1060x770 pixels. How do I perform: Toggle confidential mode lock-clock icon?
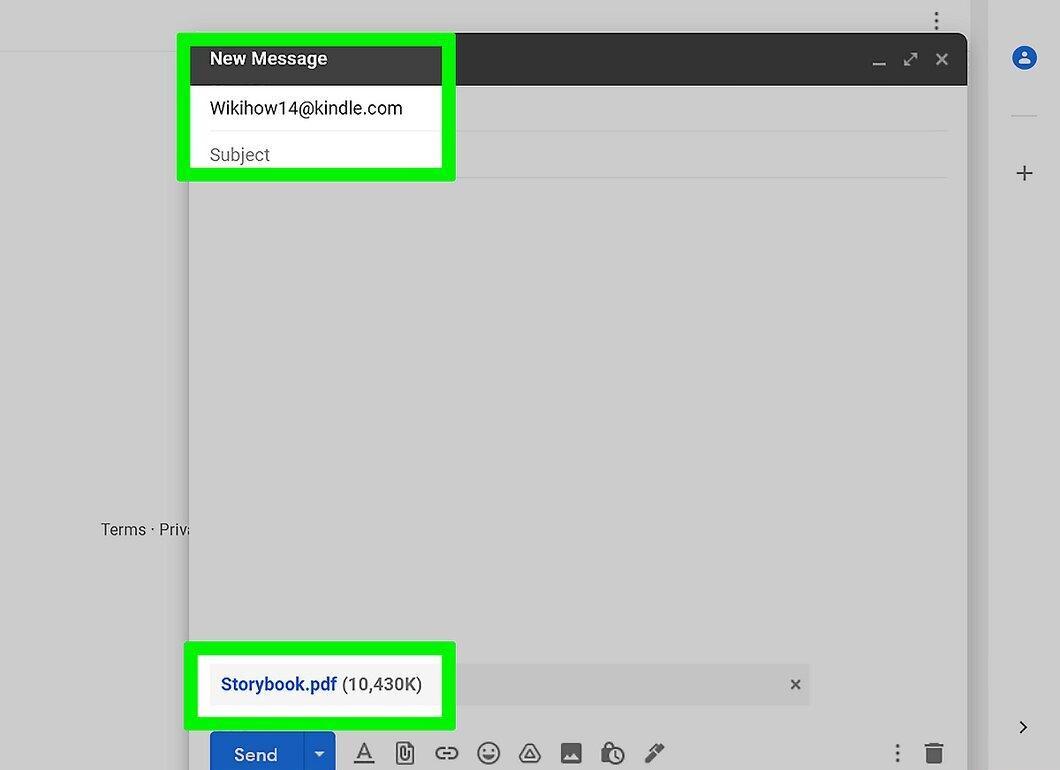coord(612,752)
